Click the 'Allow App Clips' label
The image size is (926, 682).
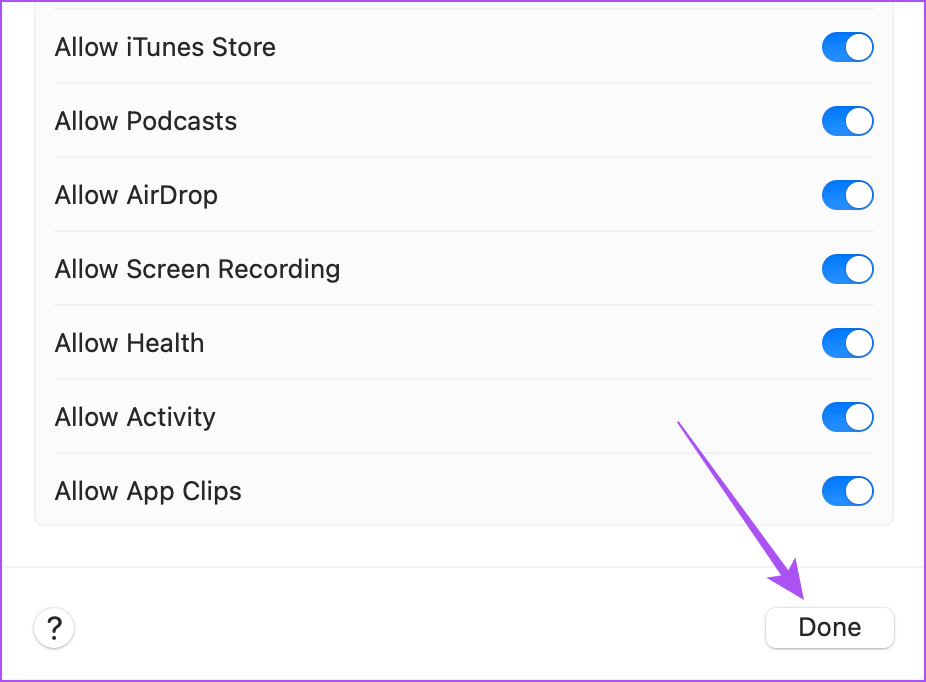tap(148, 492)
